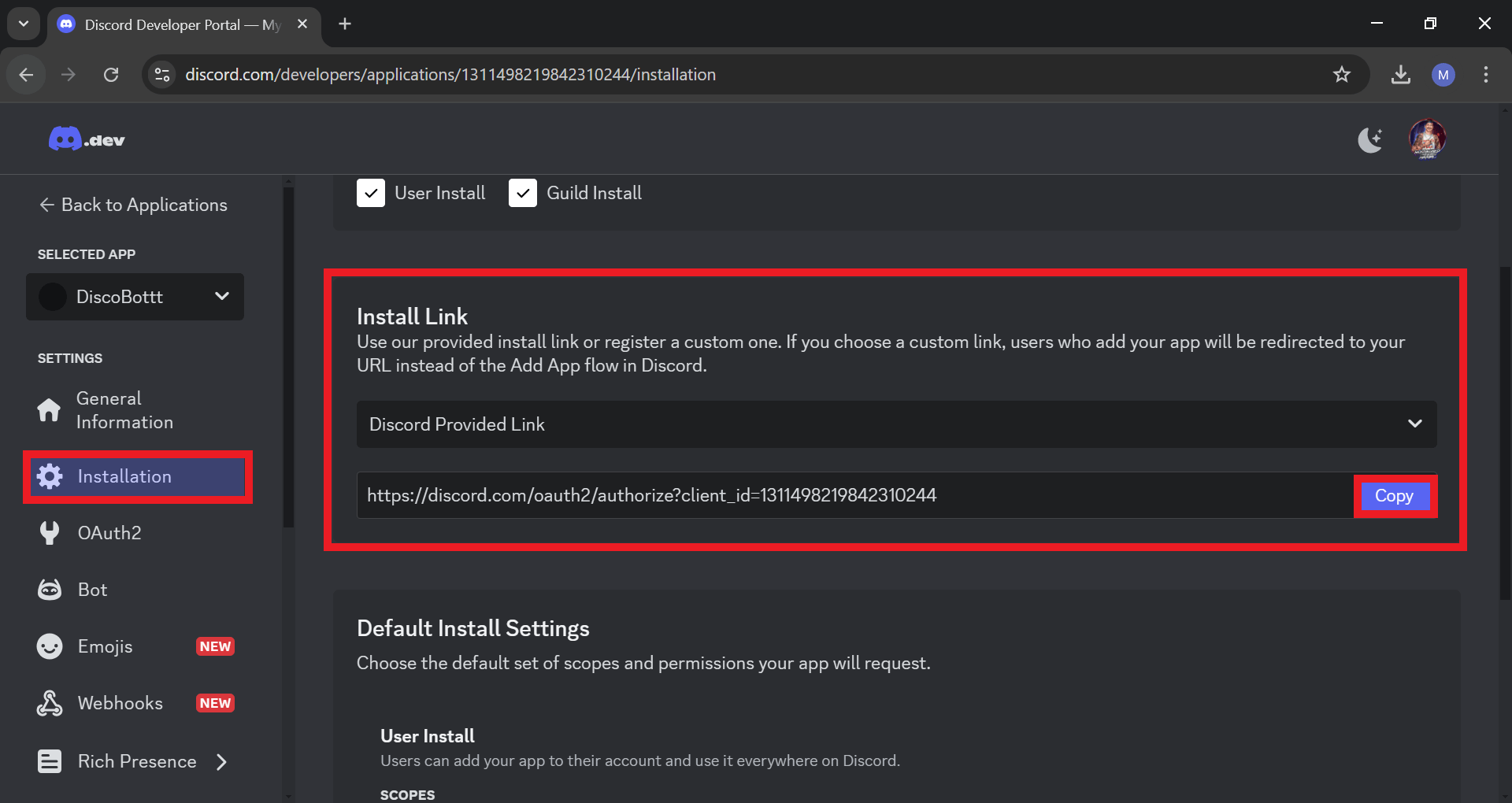Select the Installation gear icon in sidebar
The width and height of the screenshot is (1512, 803).
(x=50, y=476)
